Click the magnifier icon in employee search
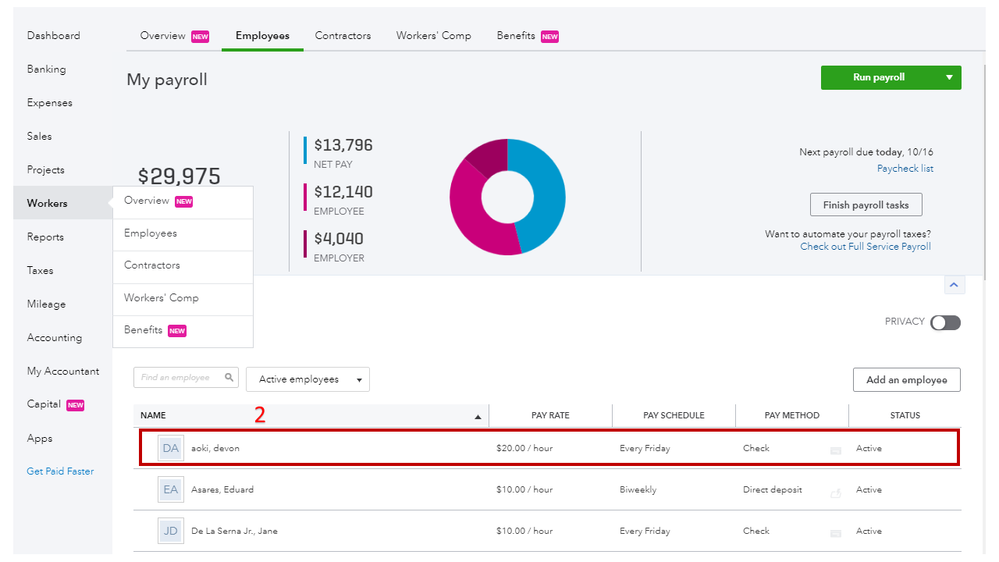 tap(229, 378)
